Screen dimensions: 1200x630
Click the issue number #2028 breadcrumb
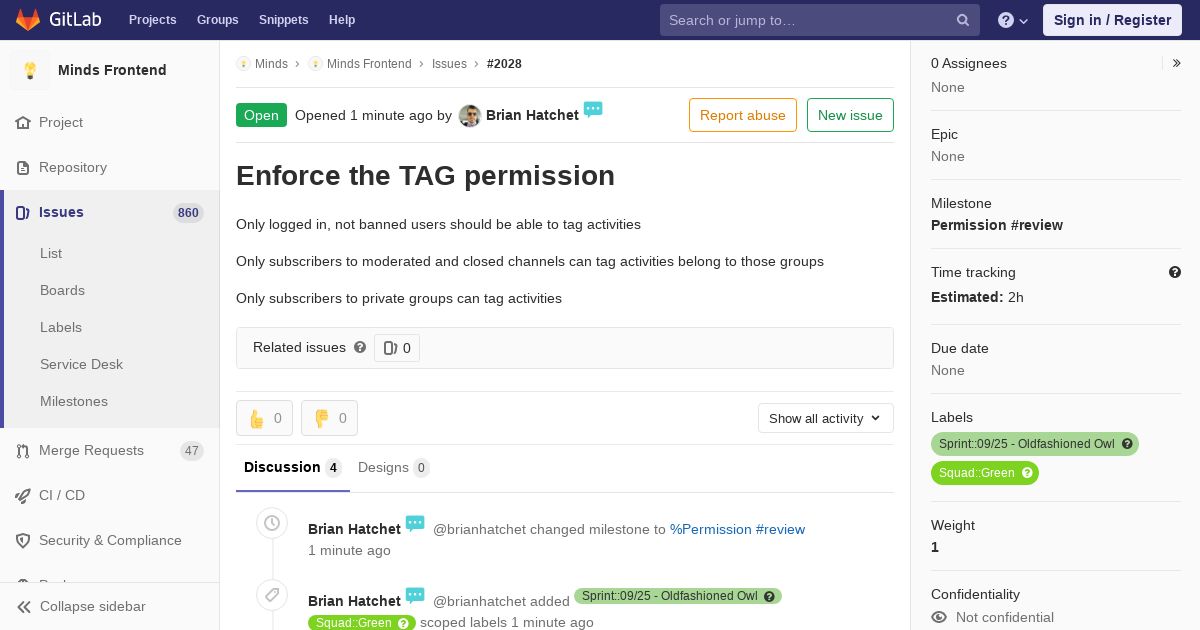tap(504, 64)
